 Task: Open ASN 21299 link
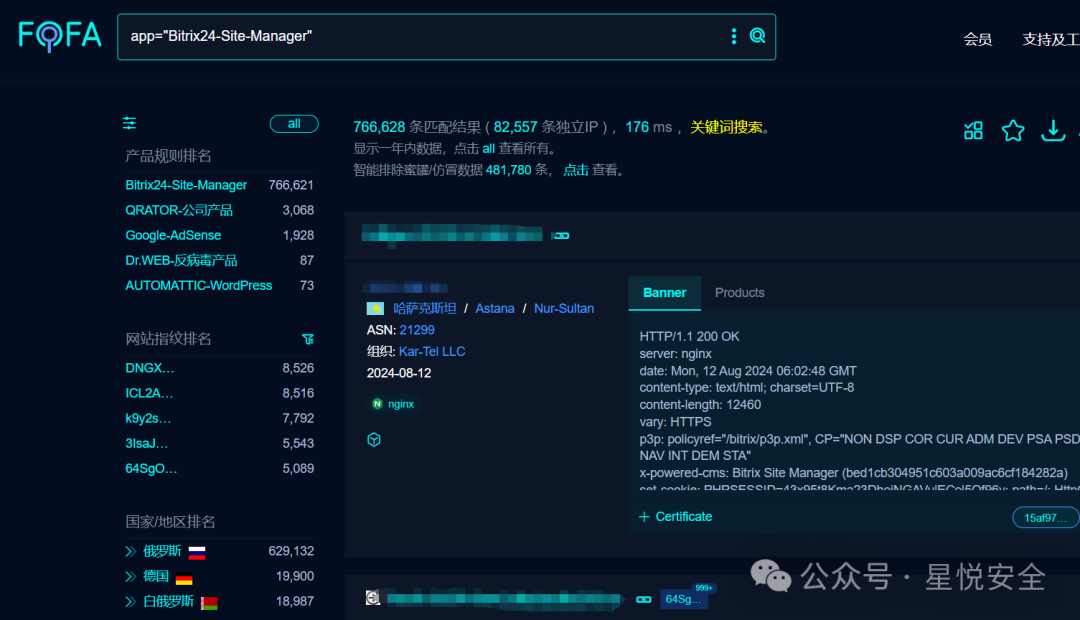(x=417, y=330)
